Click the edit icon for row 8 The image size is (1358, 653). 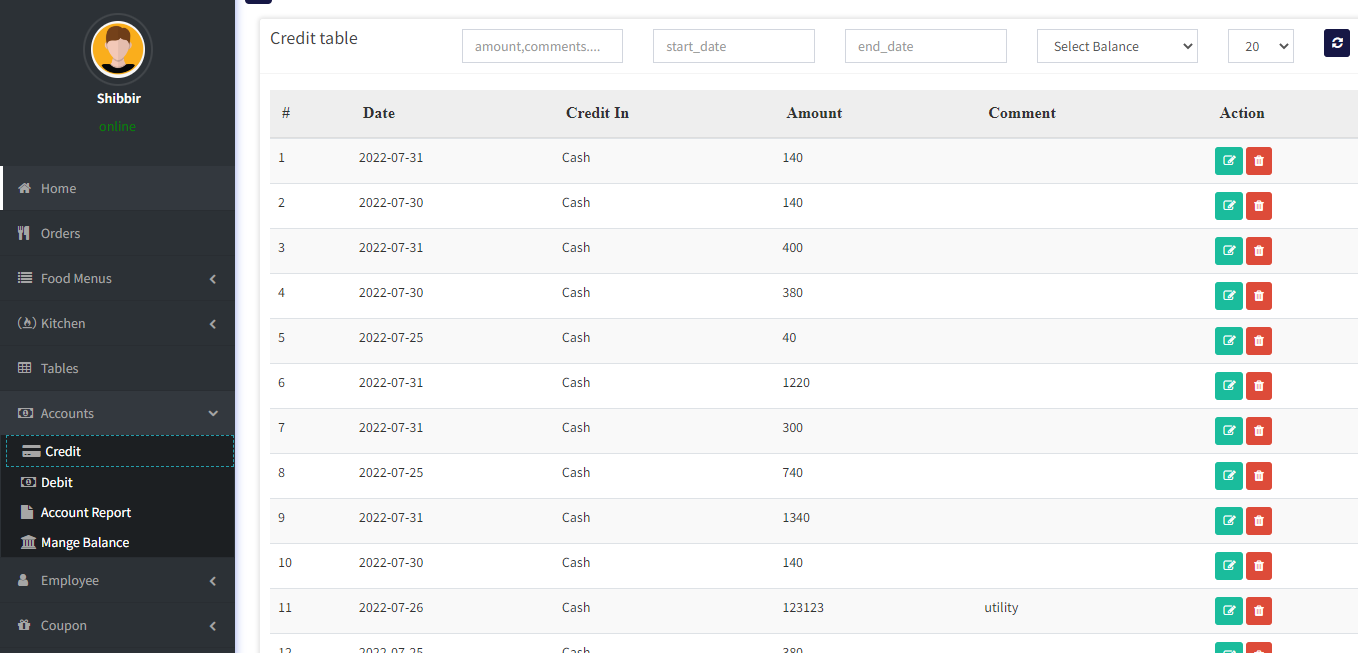1229,476
